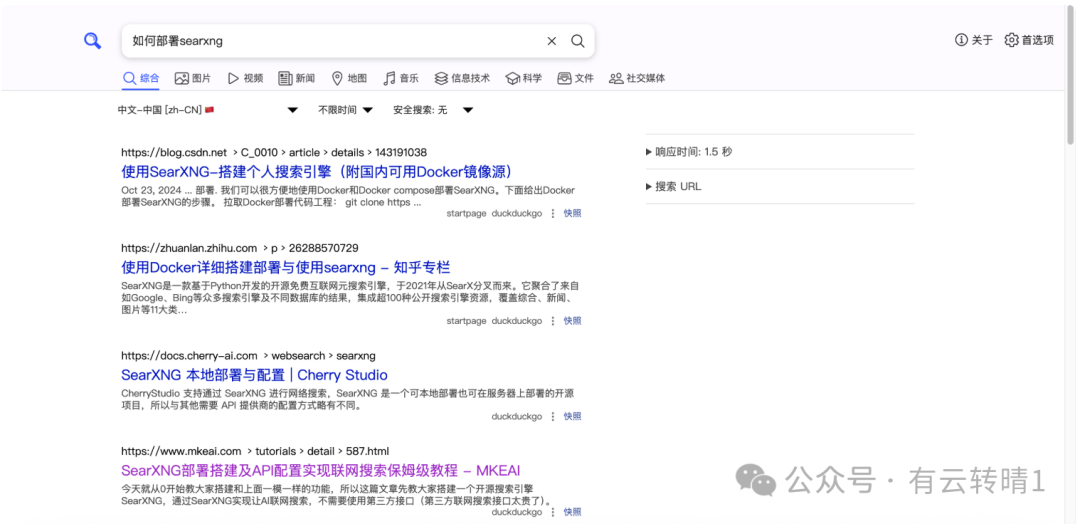
Task: Open 快照 for MKEAI result
Action: click(x=572, y=512)
